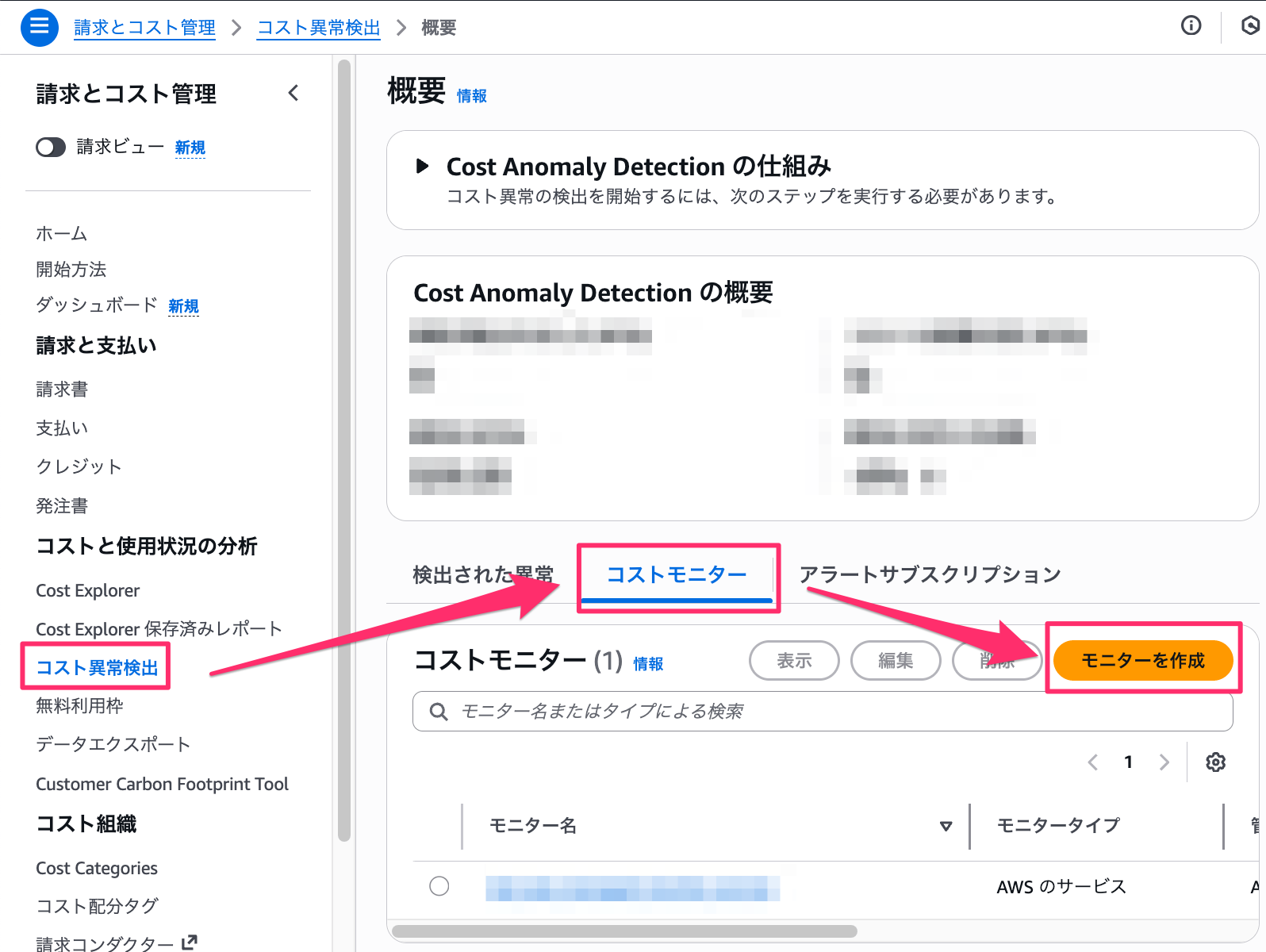Image resolution: width=1266 pixels, height=952 pixels.
Task: Open Cost Explorer 保存済みレポート
Action: tap(159, 629)
